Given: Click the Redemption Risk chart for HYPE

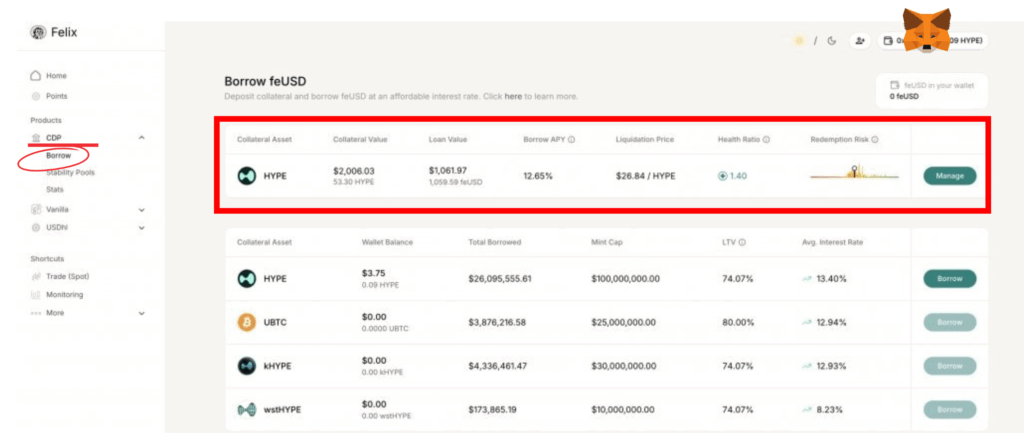Looking at the screenshot, I should pos(852,175).
